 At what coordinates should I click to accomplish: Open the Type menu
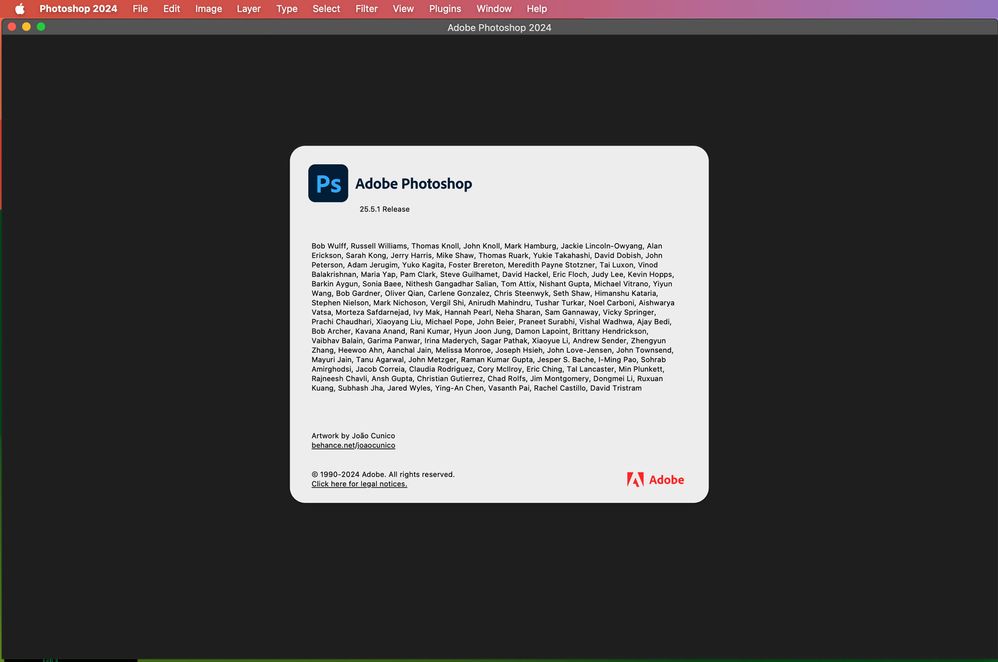coord(286,9)
